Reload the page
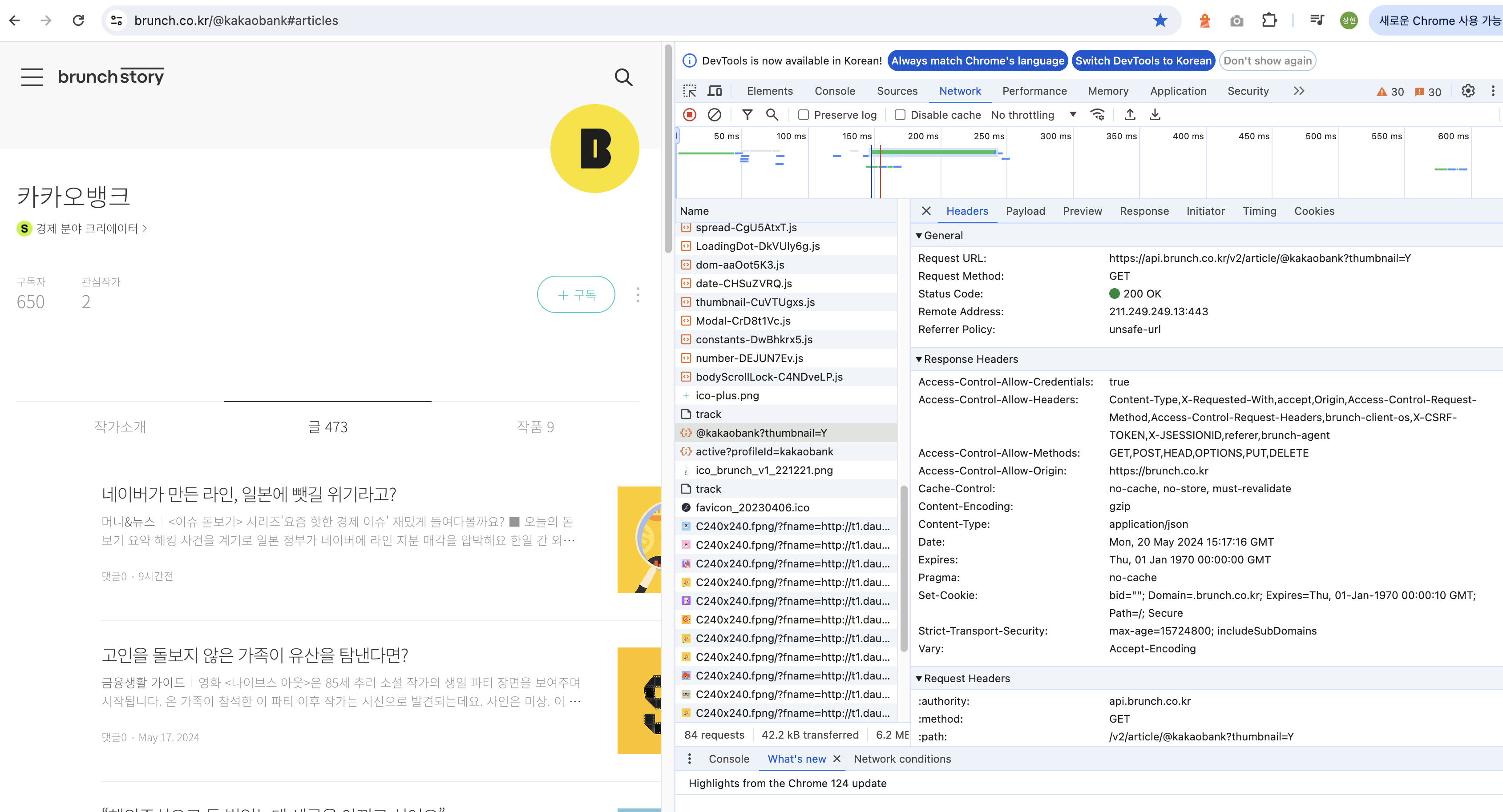The width and height of the screenshot is (1503, 812). (x=78, y=20)
